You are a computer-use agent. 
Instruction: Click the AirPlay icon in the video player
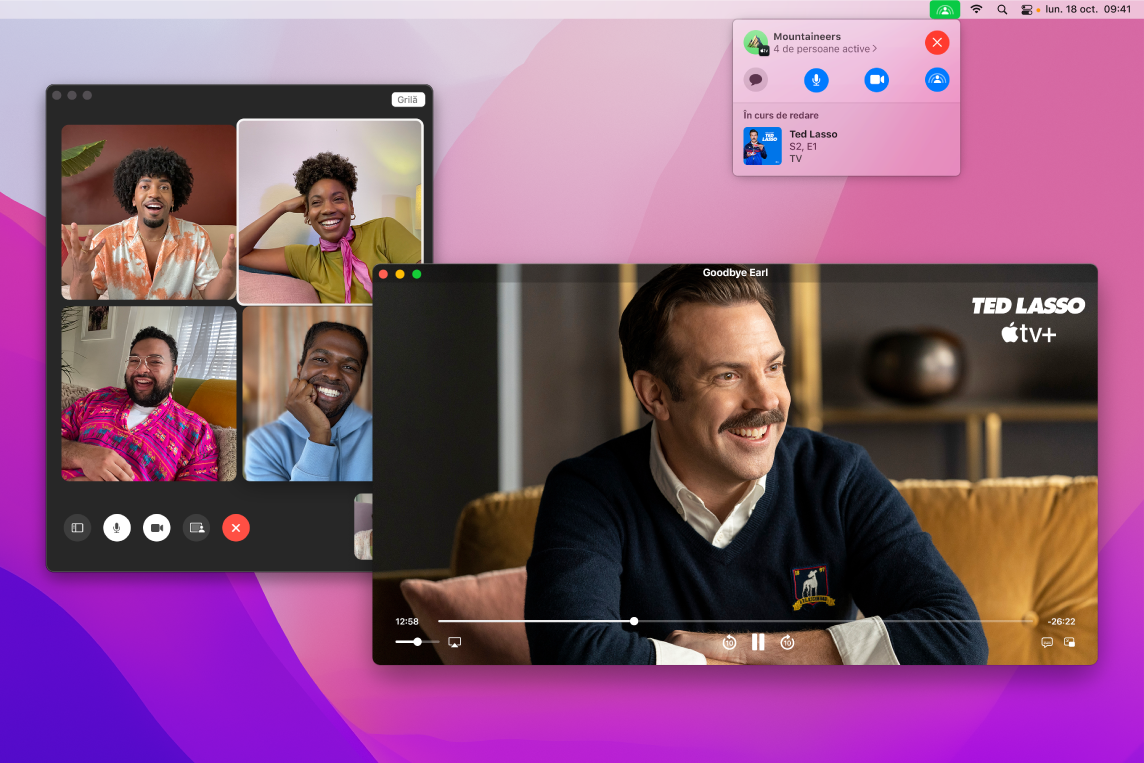[453, 642]
